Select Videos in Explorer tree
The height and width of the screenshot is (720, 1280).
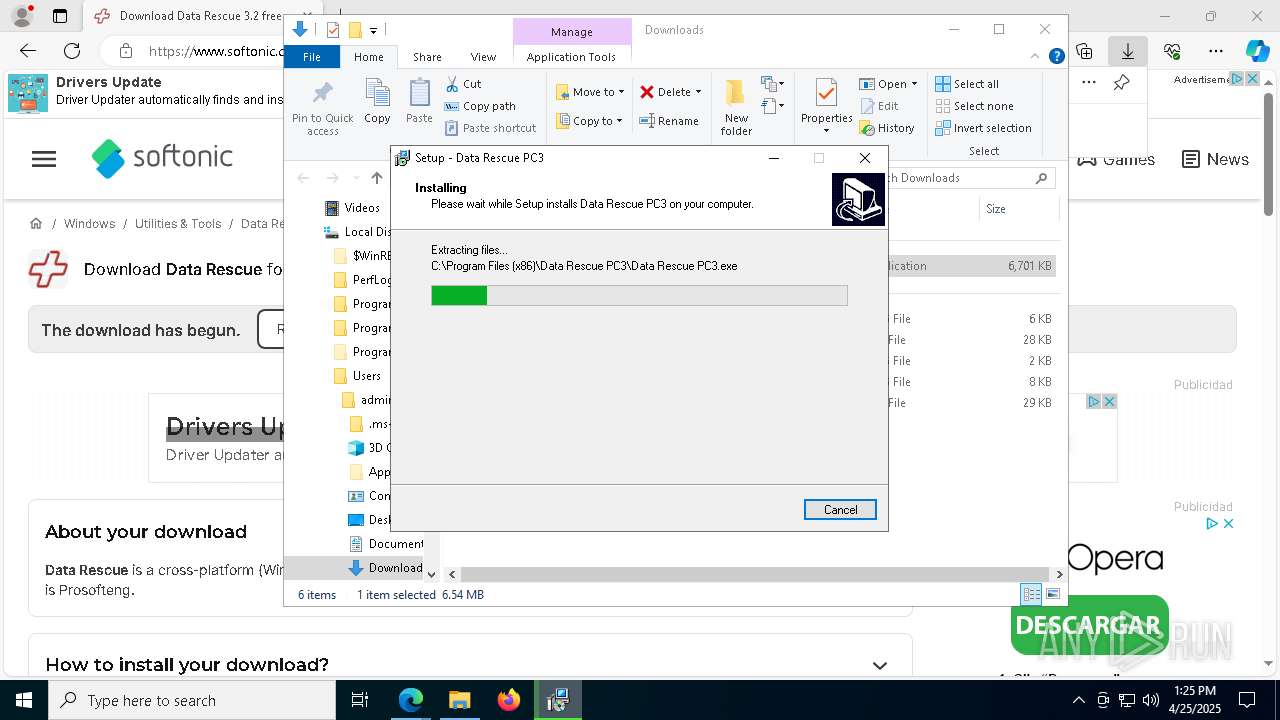pos(352,208)
